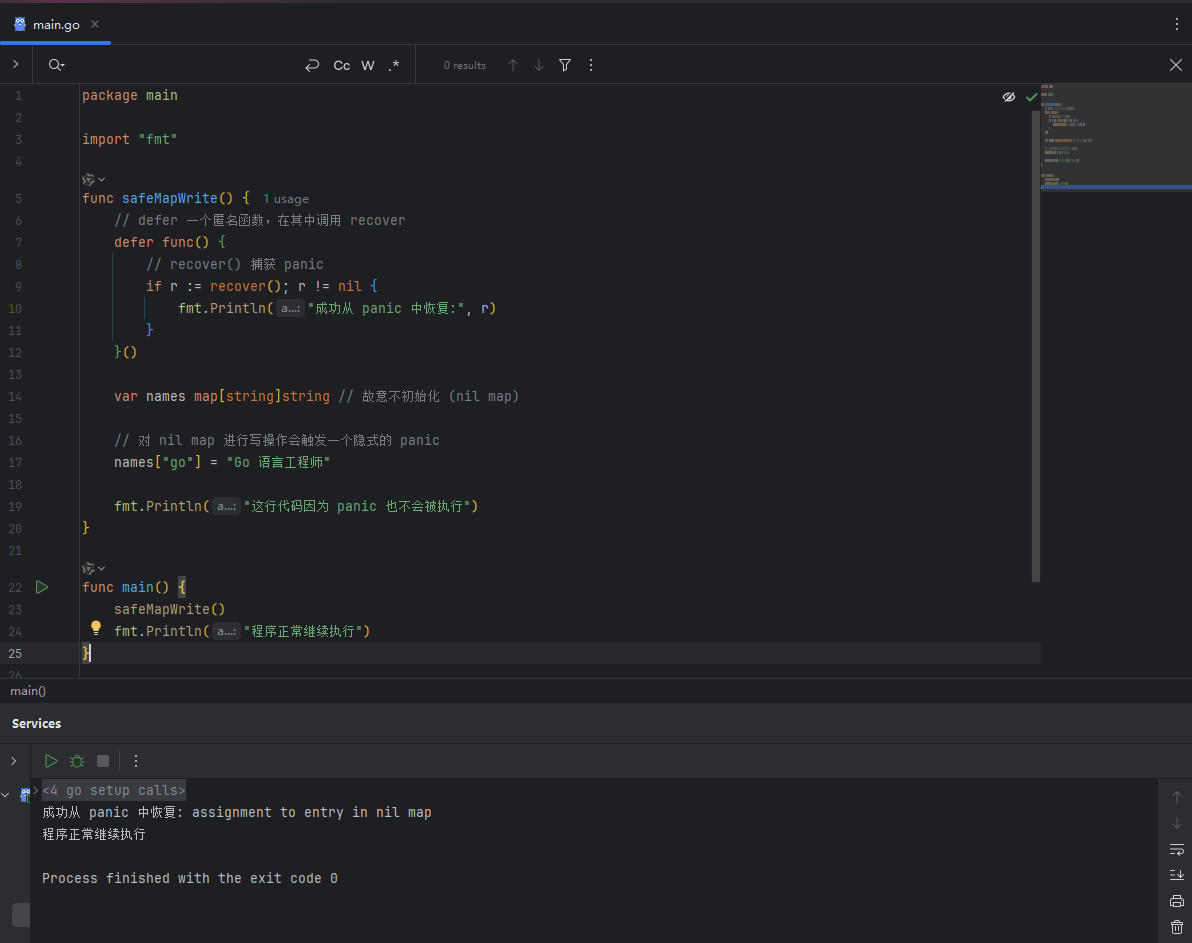
Task: Open more search options menu
Action: [x=591, y=65]
